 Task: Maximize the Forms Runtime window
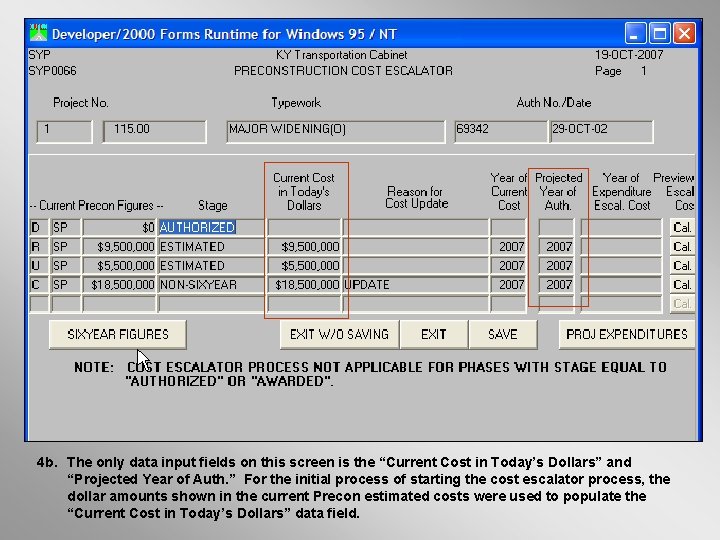(x=660, y=33)
